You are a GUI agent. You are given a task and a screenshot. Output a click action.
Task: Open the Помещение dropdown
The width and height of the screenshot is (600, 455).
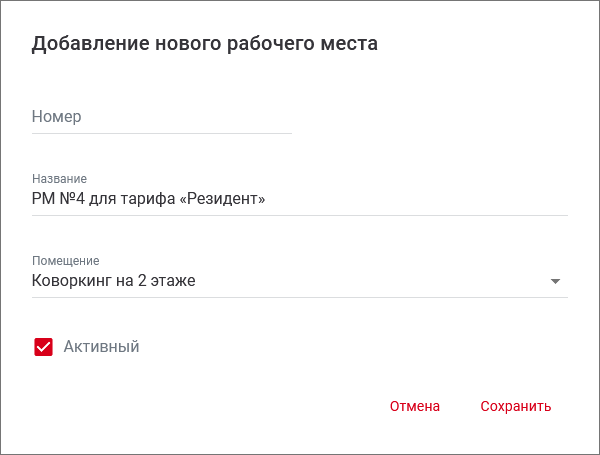(x=290, y=281)
